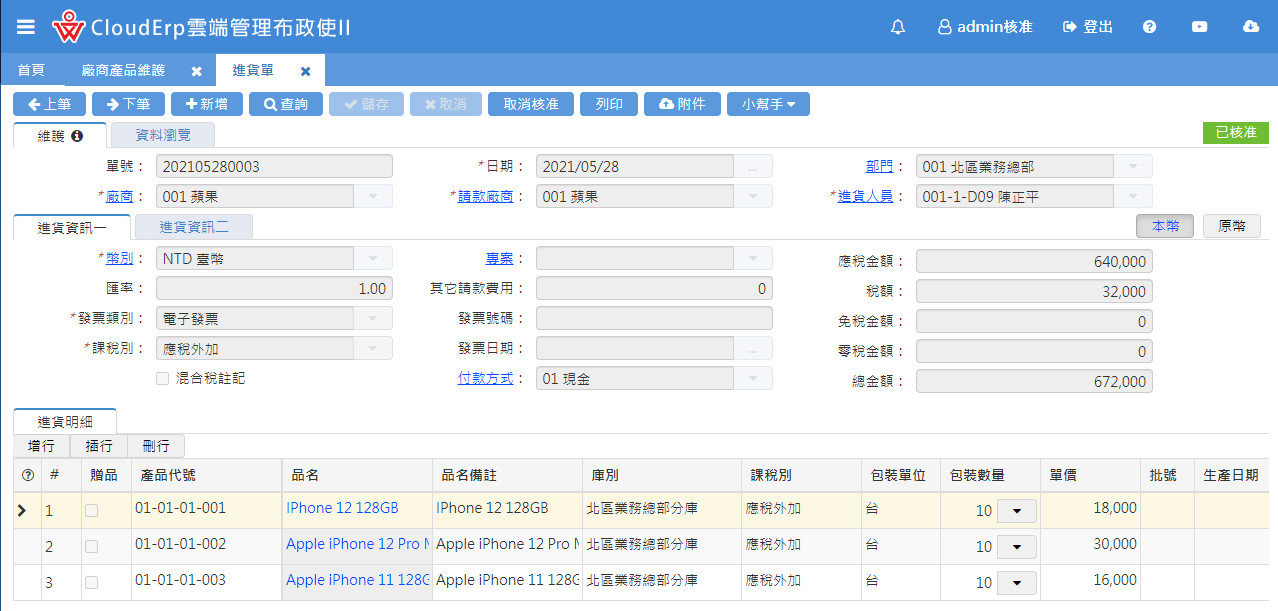Expand the 付款方式 dropdown arrow
1278x611 pixels.
coord(753,378)
